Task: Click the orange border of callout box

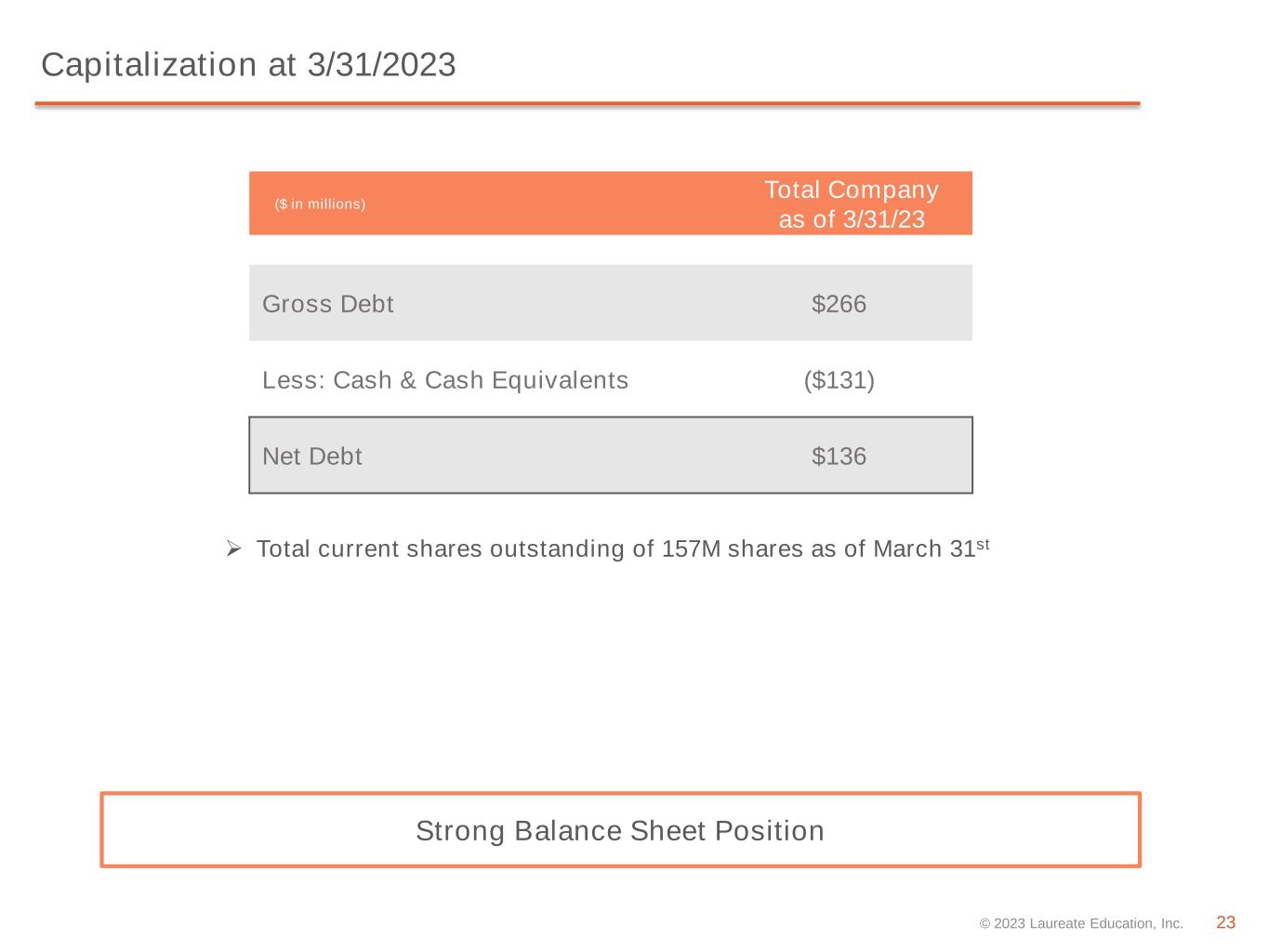Action: (620, 794)
